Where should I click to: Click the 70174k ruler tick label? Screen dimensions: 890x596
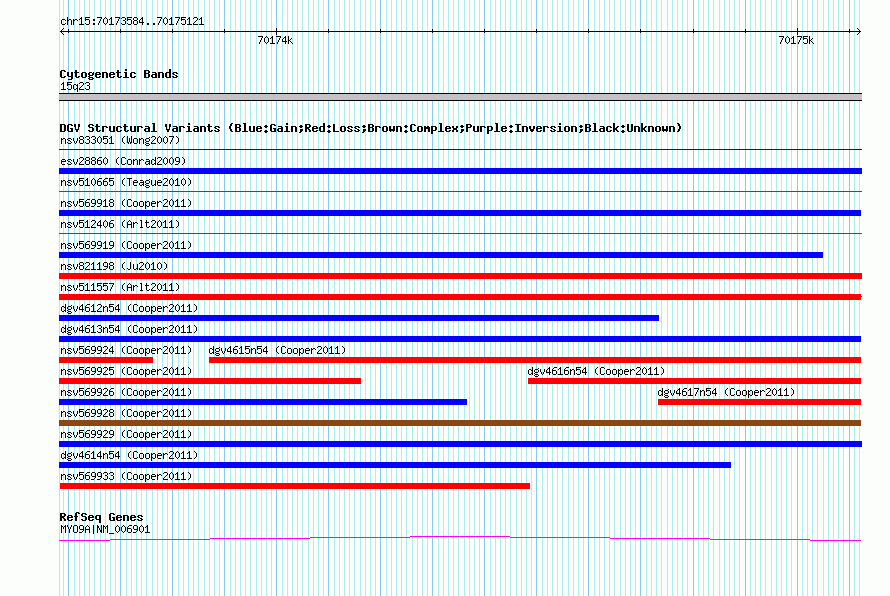point(275,40)
